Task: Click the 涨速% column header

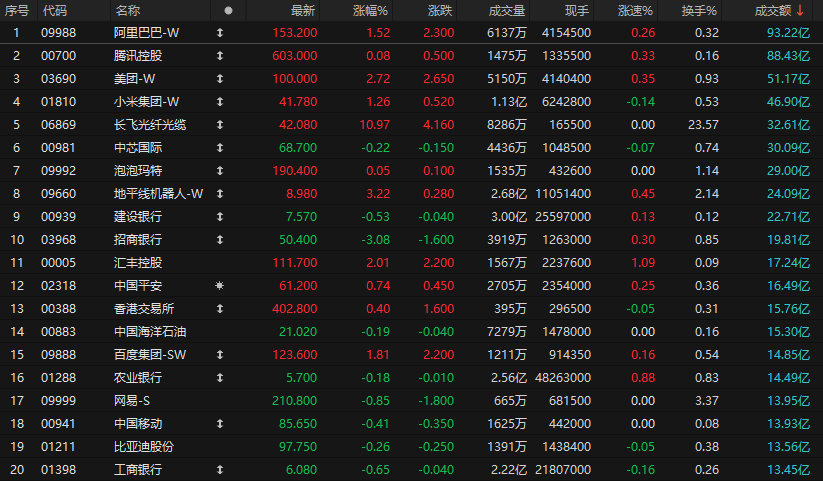Action: [635, 11]
